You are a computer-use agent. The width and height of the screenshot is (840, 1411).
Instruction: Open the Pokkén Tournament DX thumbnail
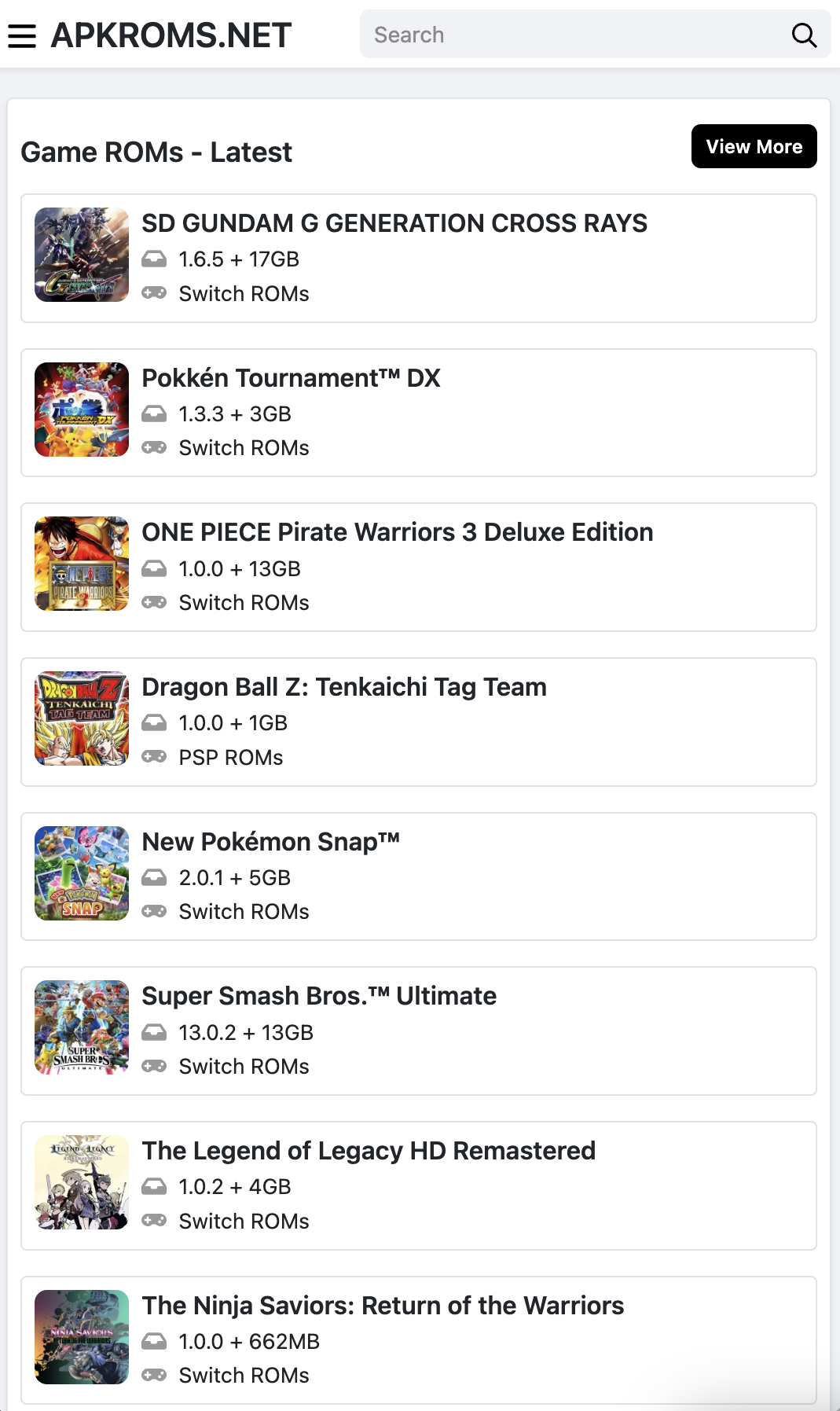pyautogui.click(x=82, y=410)
